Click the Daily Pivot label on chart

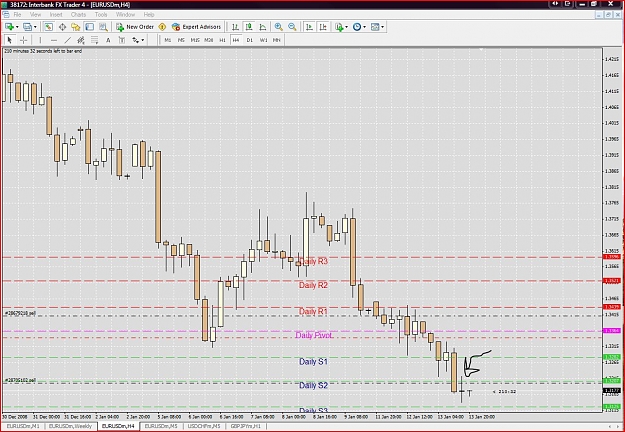314,336
